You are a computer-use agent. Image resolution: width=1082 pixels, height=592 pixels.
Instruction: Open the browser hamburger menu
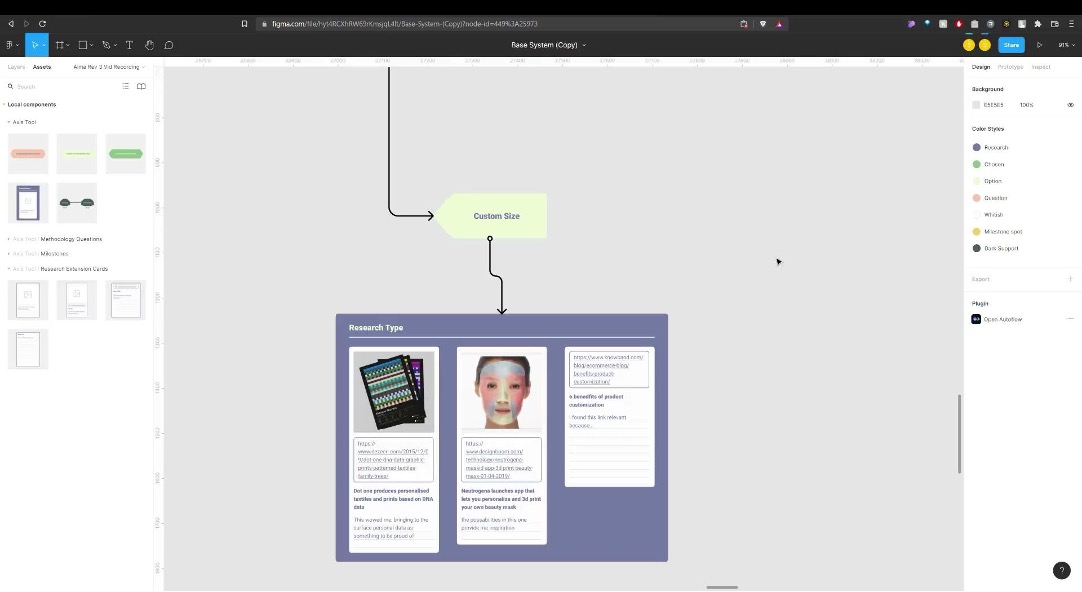pos(1070,23)
